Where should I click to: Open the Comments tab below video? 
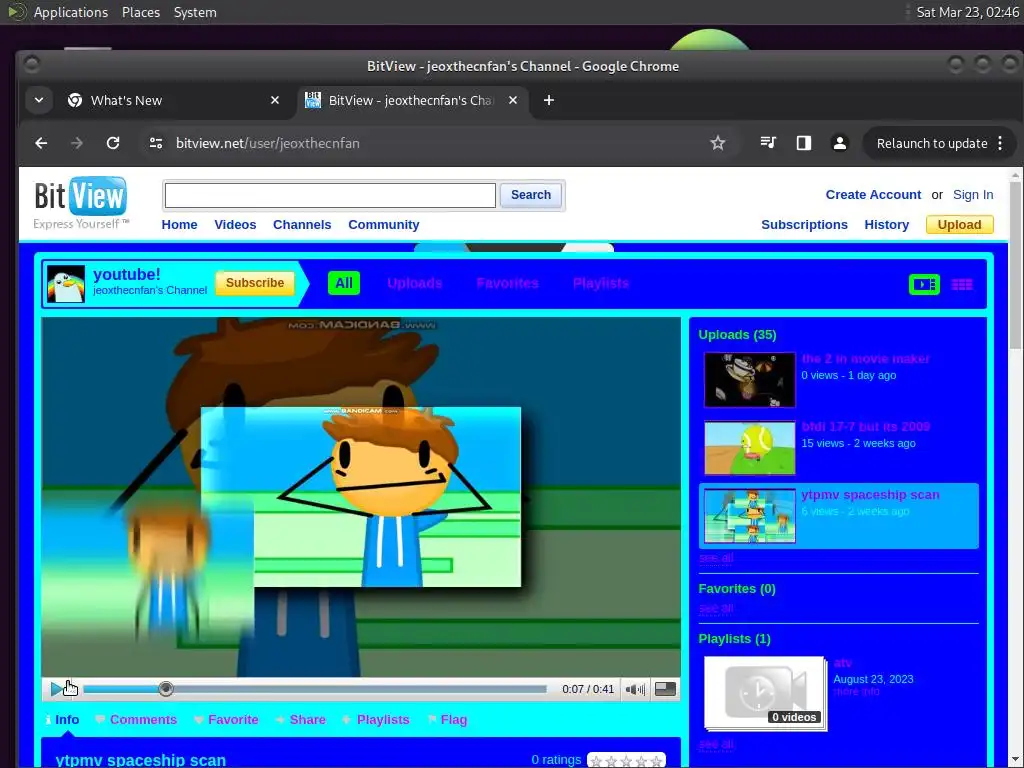tap(136, 720)
